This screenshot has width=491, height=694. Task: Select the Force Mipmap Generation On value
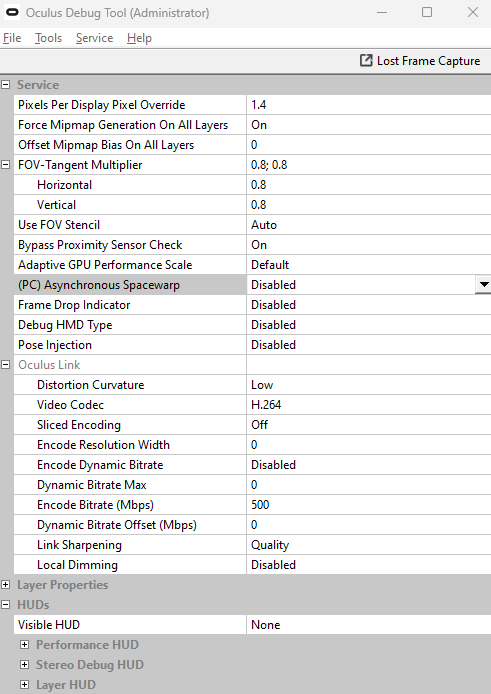tap(369, 125)
